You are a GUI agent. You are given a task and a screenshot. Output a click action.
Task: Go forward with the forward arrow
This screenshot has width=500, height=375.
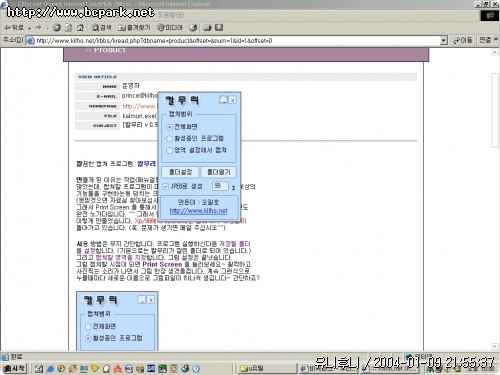tap(39, 28)
